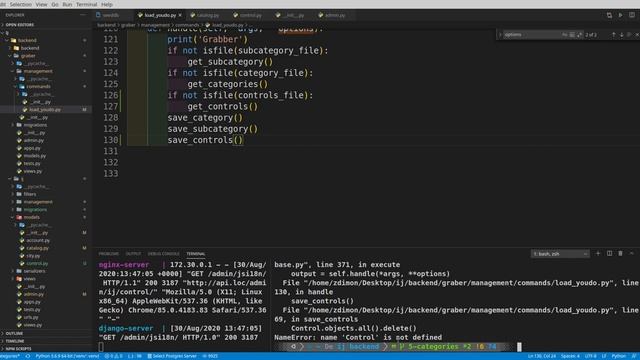This screenshot has height=360, width=640.
Task: Switch to the control.py editor tab
Action: pyautogui.click(x=251, y=15)
